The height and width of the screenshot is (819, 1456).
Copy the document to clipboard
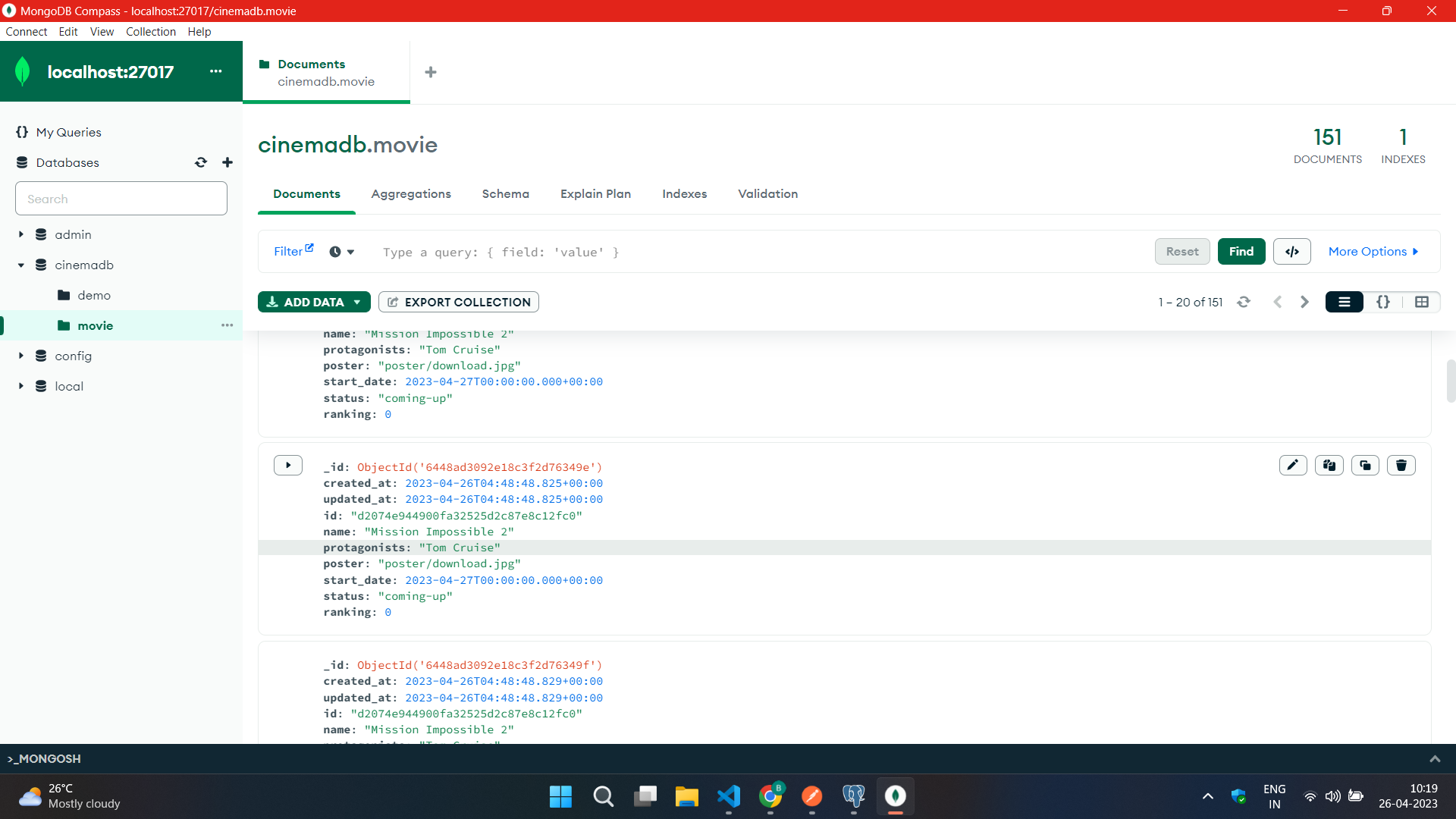tap(1329, 465)
